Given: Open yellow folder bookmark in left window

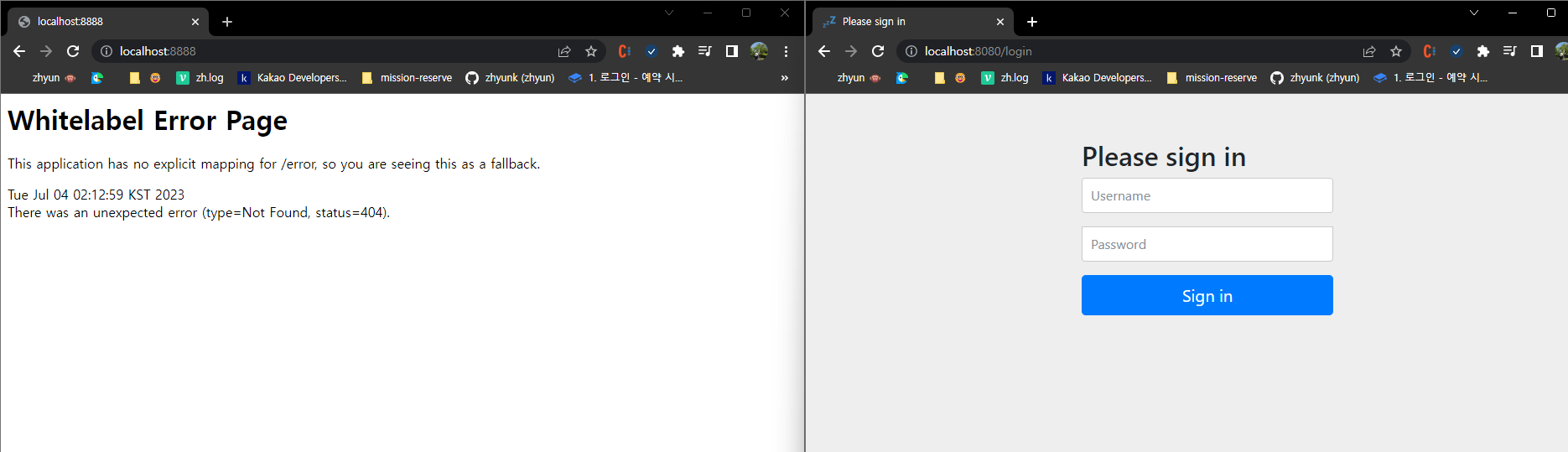Looking at the screenshot, I should click(134, 78).
